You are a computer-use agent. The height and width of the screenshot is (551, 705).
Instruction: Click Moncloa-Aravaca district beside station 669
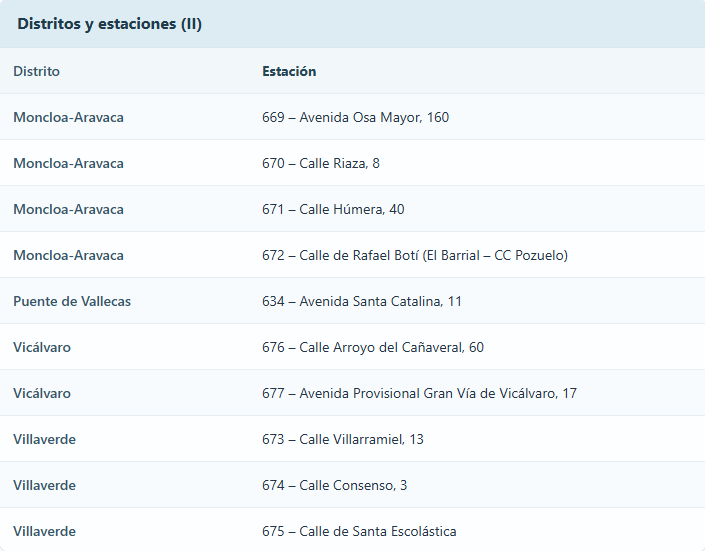coord(68,117)
